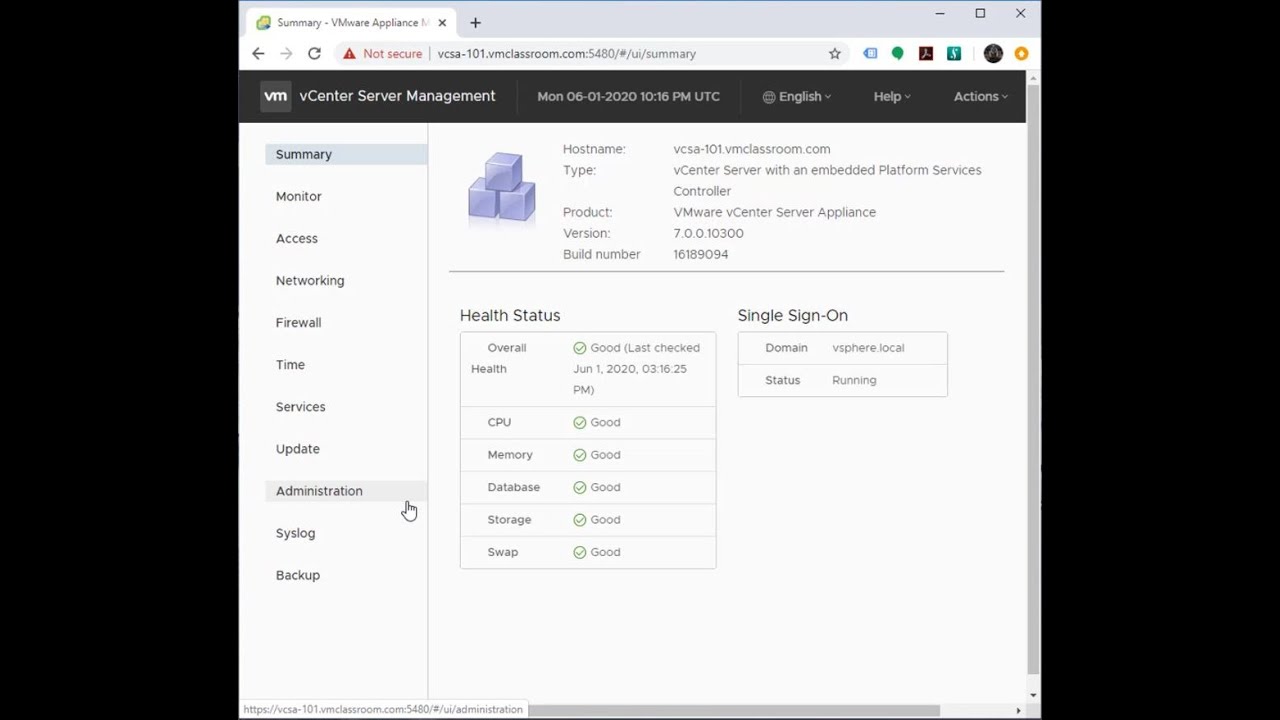Reload the page with the refresh icon
Screen dimensions: 1280x720
[314, 54]
